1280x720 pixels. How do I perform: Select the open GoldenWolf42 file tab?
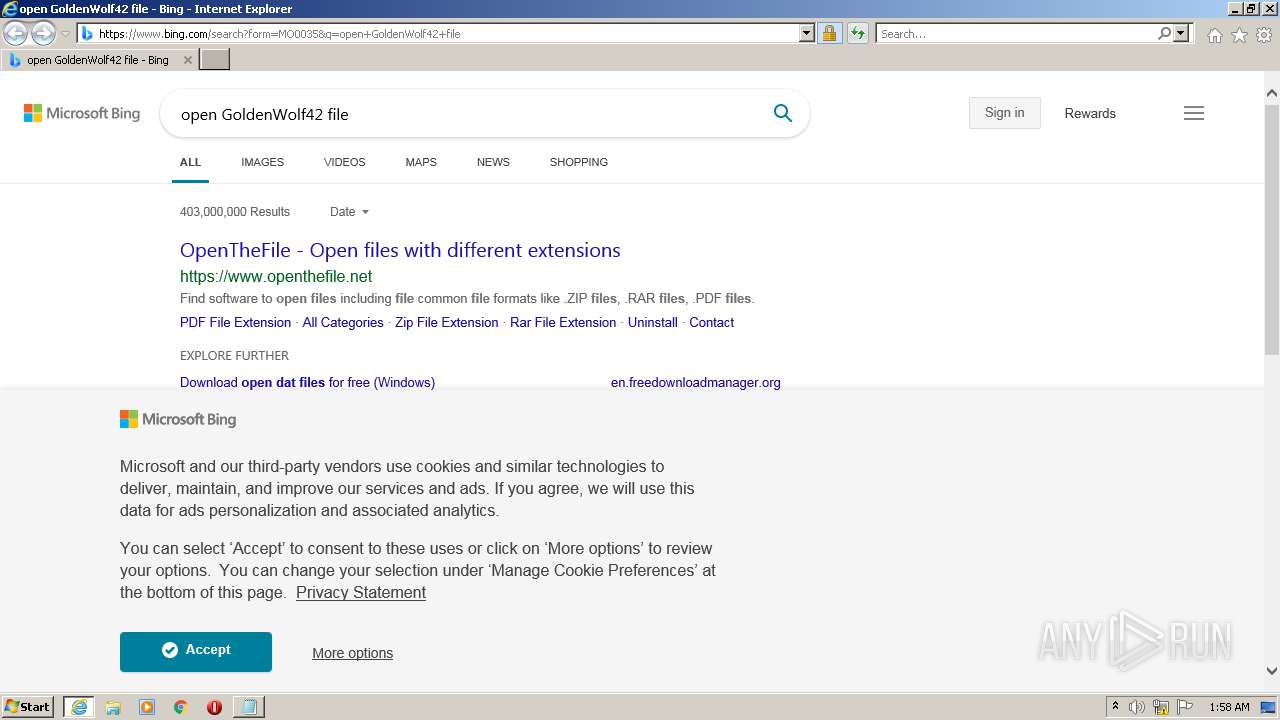(x=98, y=60)
